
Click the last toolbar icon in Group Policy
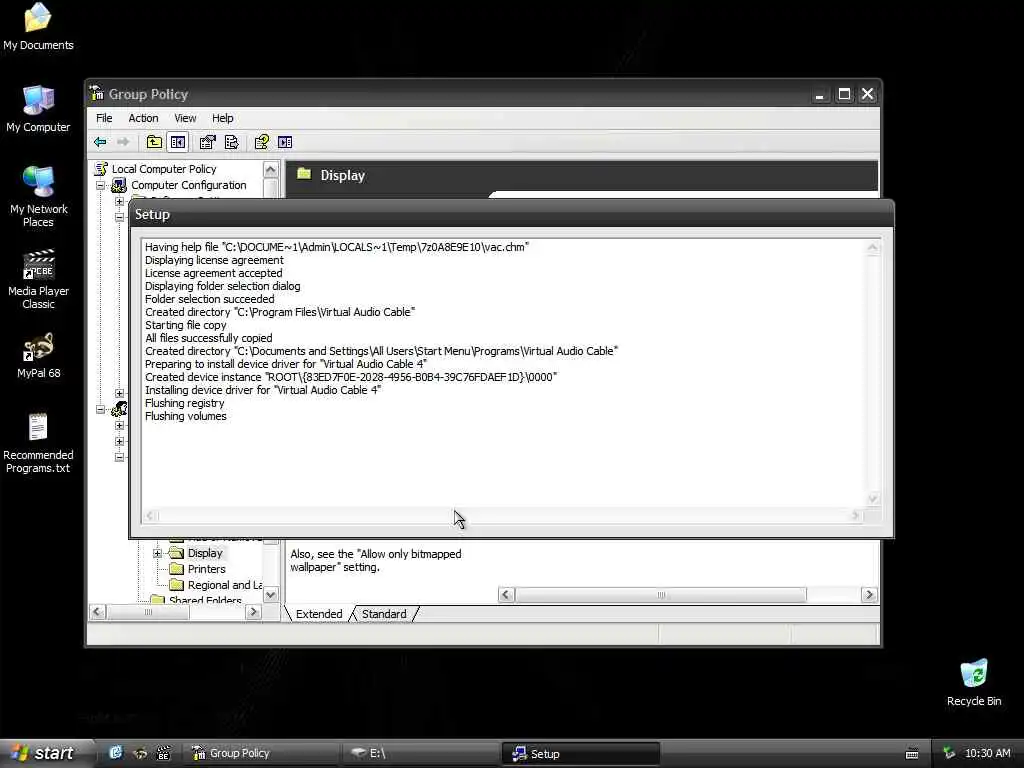click(285, 142)
